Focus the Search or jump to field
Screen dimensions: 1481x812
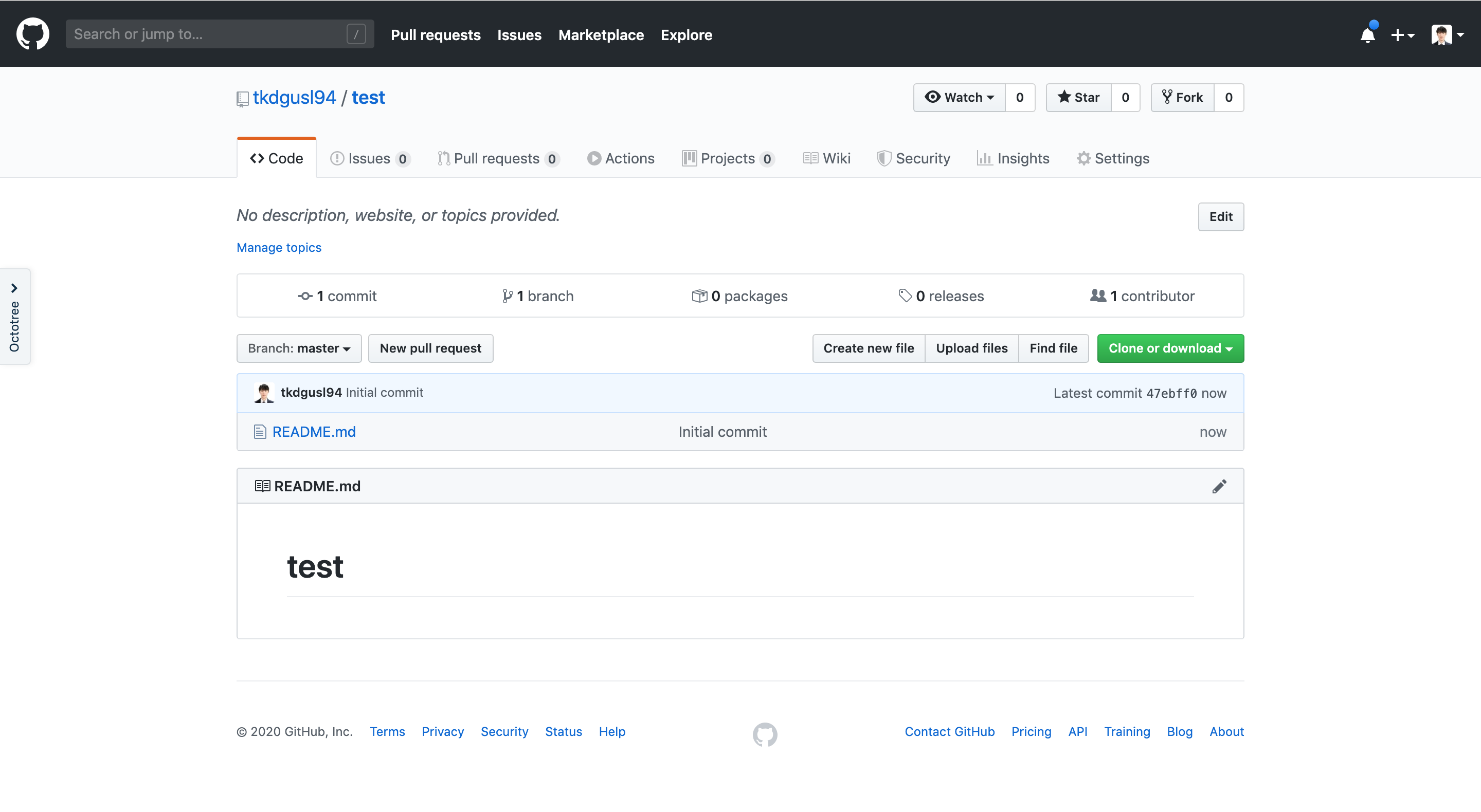click(x=207, y=34)
